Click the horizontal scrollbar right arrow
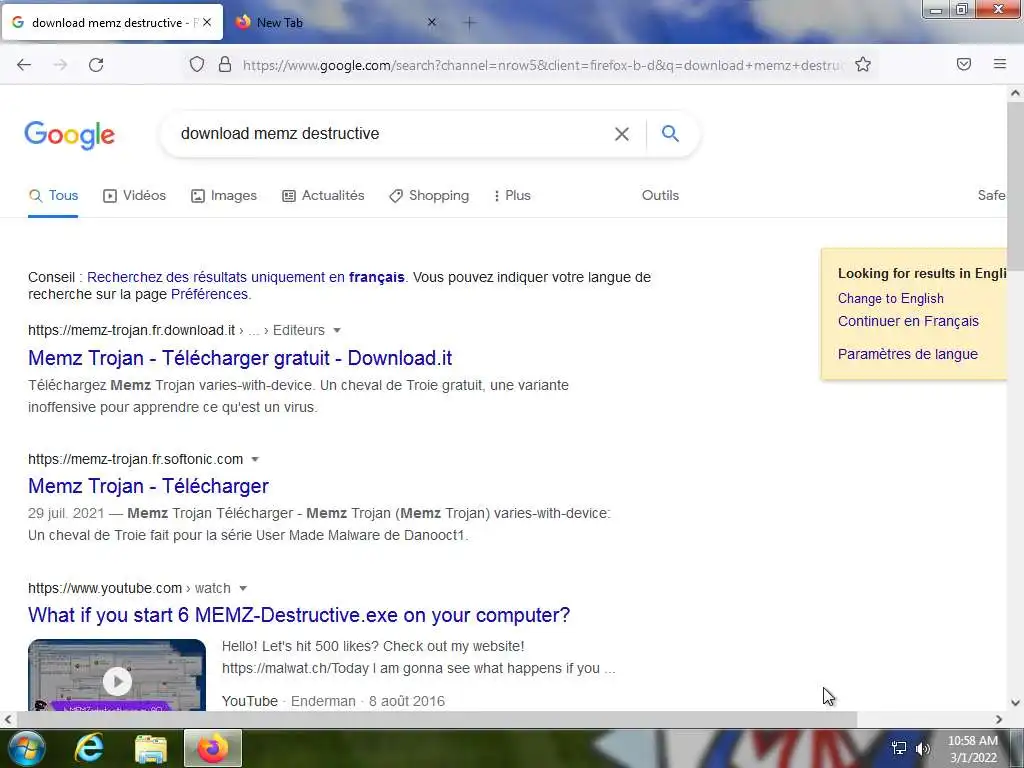This screenshot has height=768, width=1024. [x=999, y=720]
